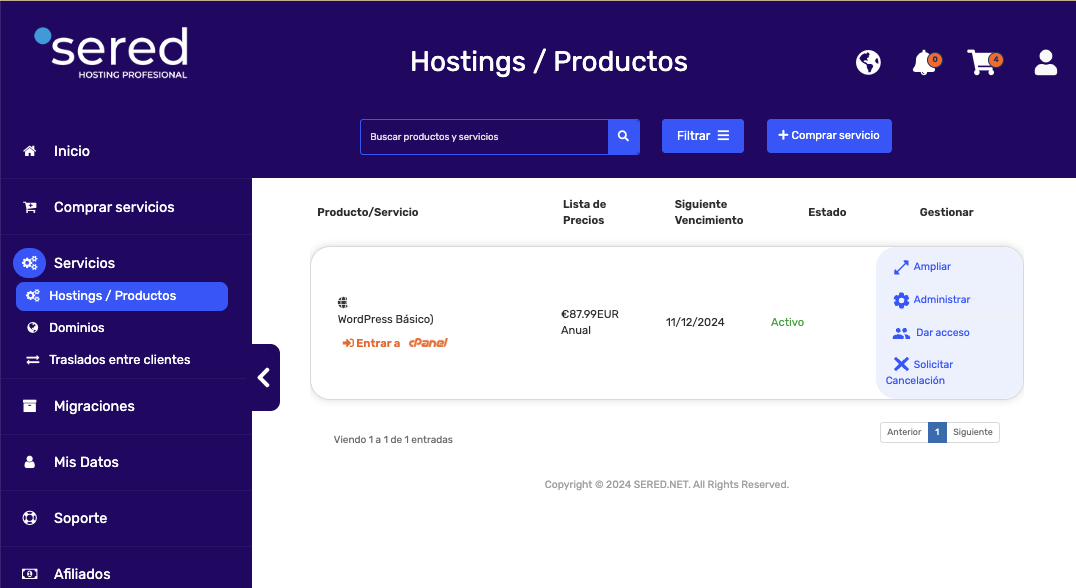Click the Entrar a cPanel link
This screenshot has width=1076, height=588.
point(395,343)
